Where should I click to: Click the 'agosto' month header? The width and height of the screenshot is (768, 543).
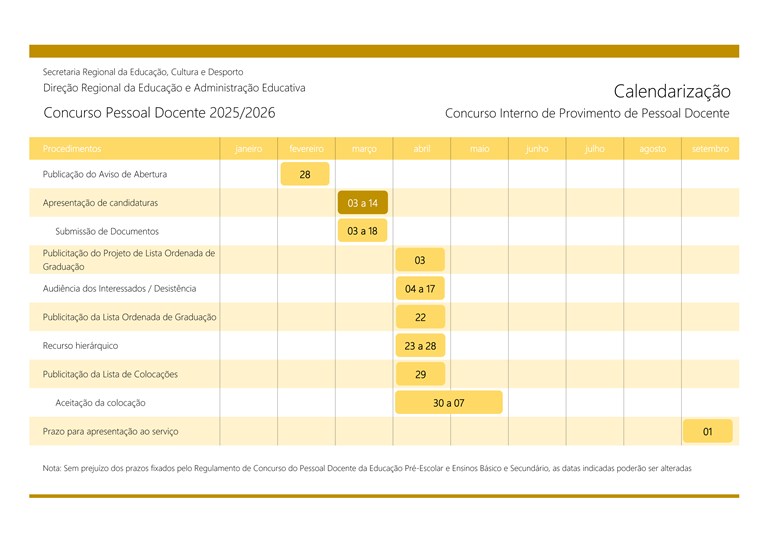pyautogui.click(x=652, y=149)
